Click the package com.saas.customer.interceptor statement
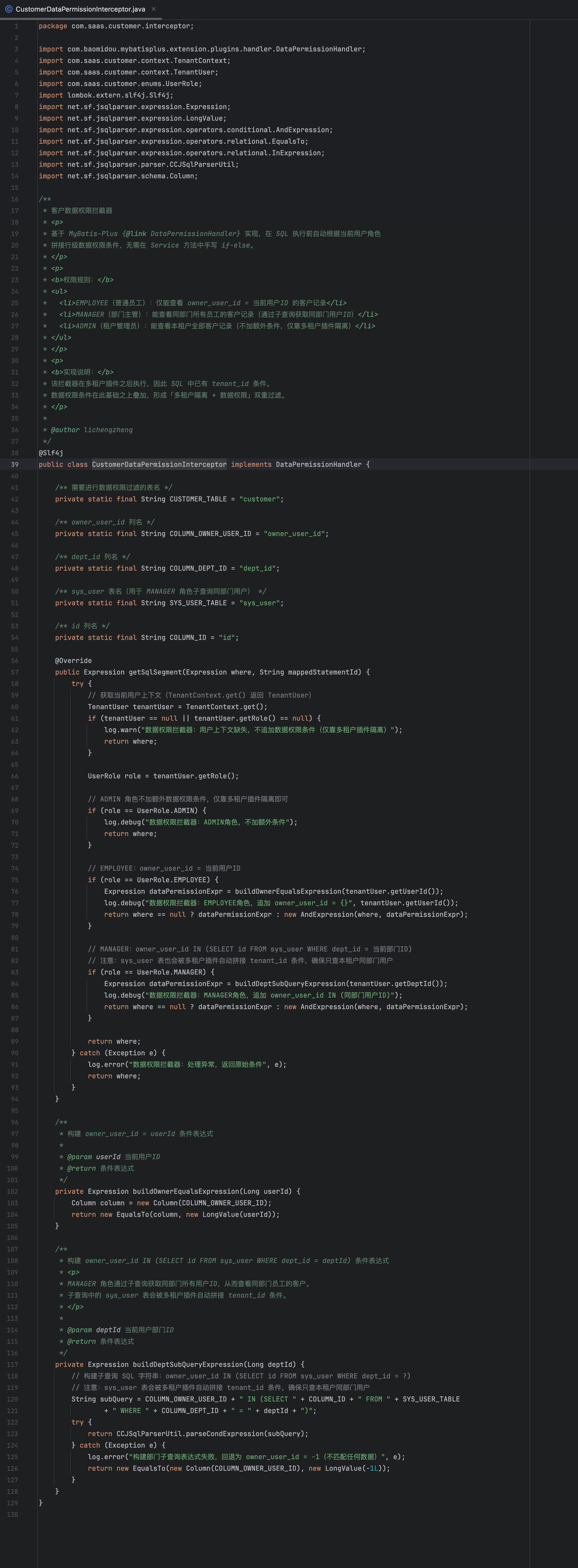Viewport: 578px width, 1568px height. pos(116,26)
